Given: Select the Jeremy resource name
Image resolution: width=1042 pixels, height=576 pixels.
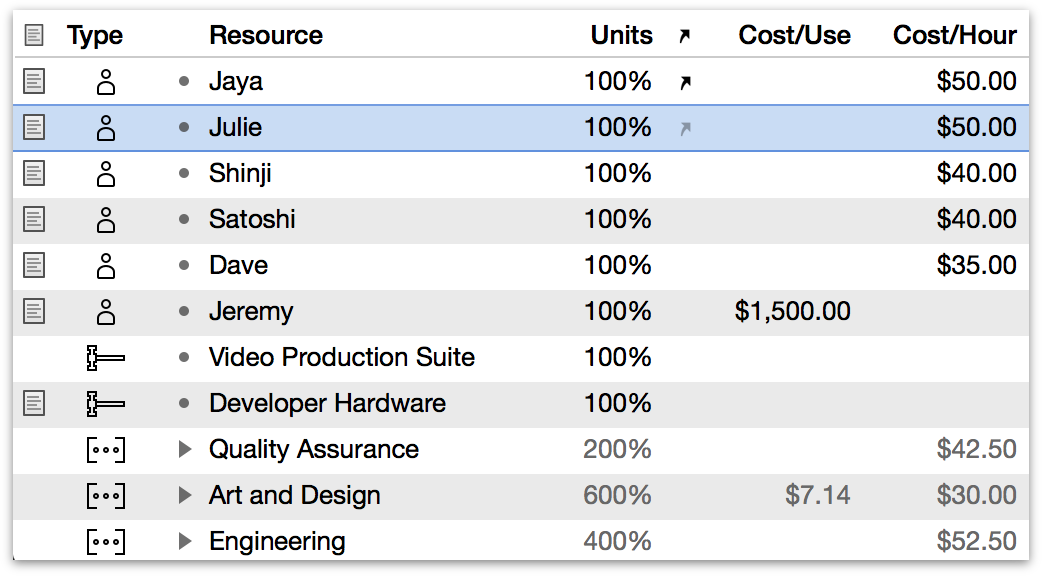Looking at the screenshot, I should point(251,312).
